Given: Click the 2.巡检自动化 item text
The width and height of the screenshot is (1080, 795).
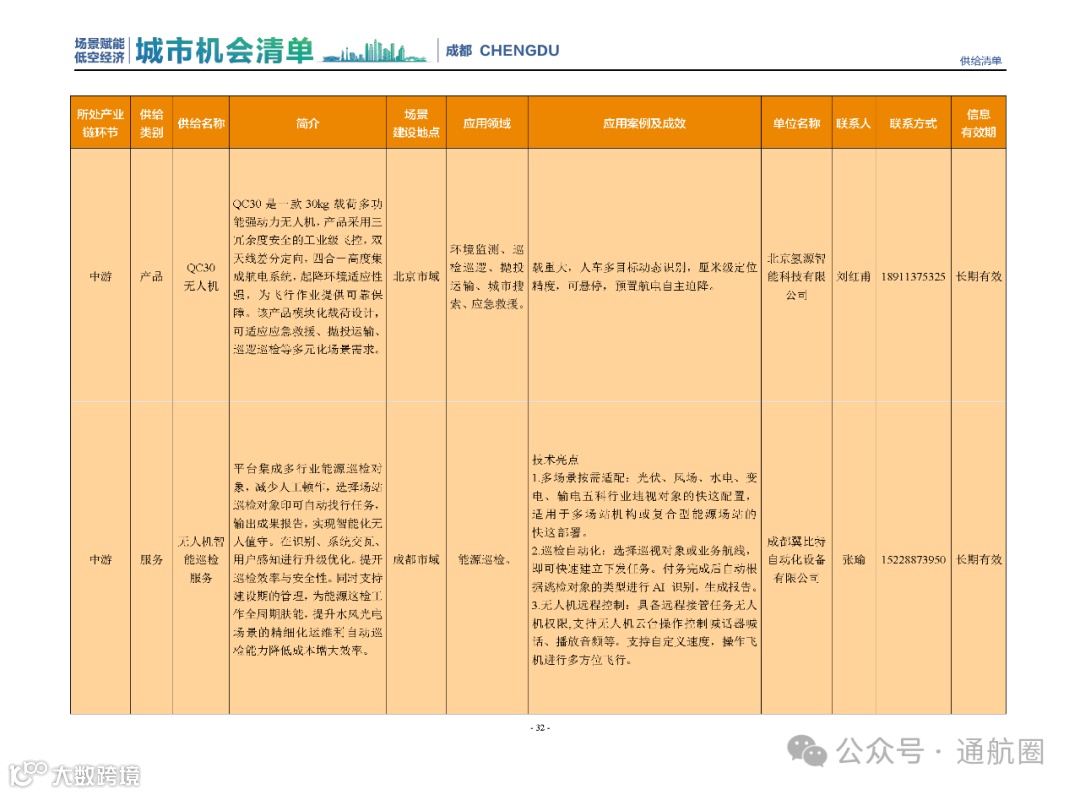Looking at the screenshot, I should coord(645,569).
